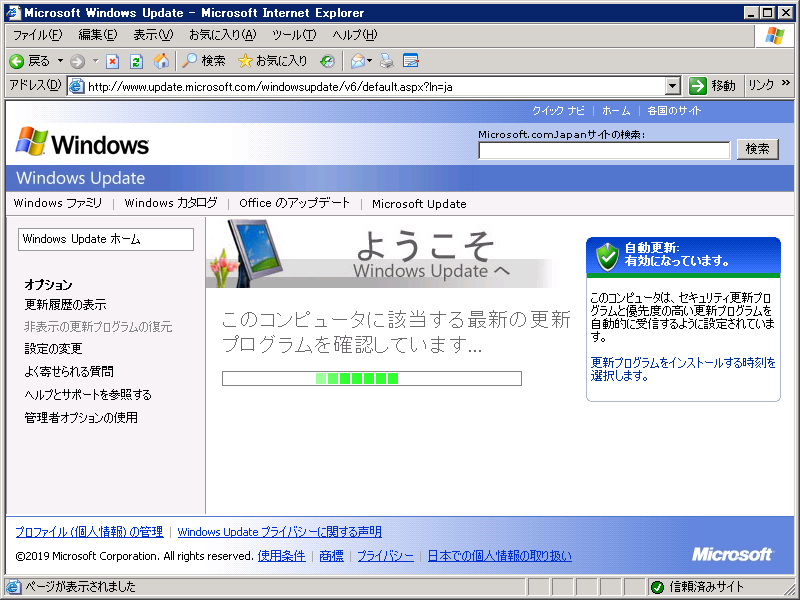Open the 表示(V) menu

point(153,35)
